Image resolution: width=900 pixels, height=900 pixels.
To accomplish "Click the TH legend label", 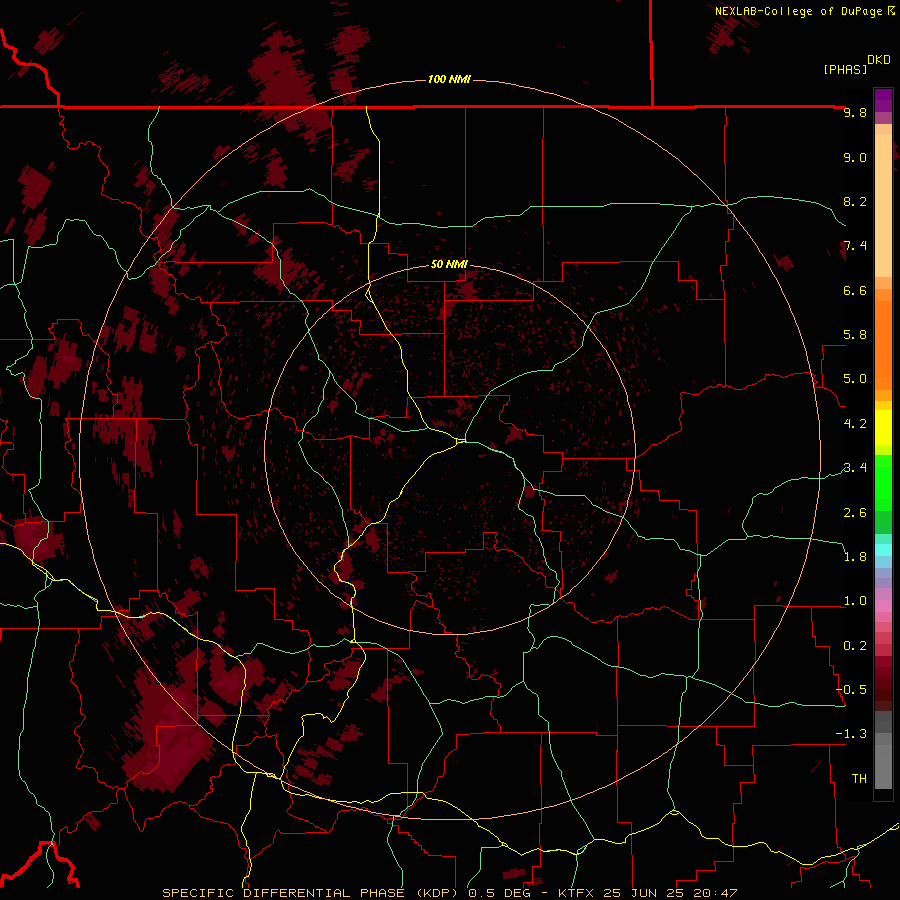I will [859, 779].
